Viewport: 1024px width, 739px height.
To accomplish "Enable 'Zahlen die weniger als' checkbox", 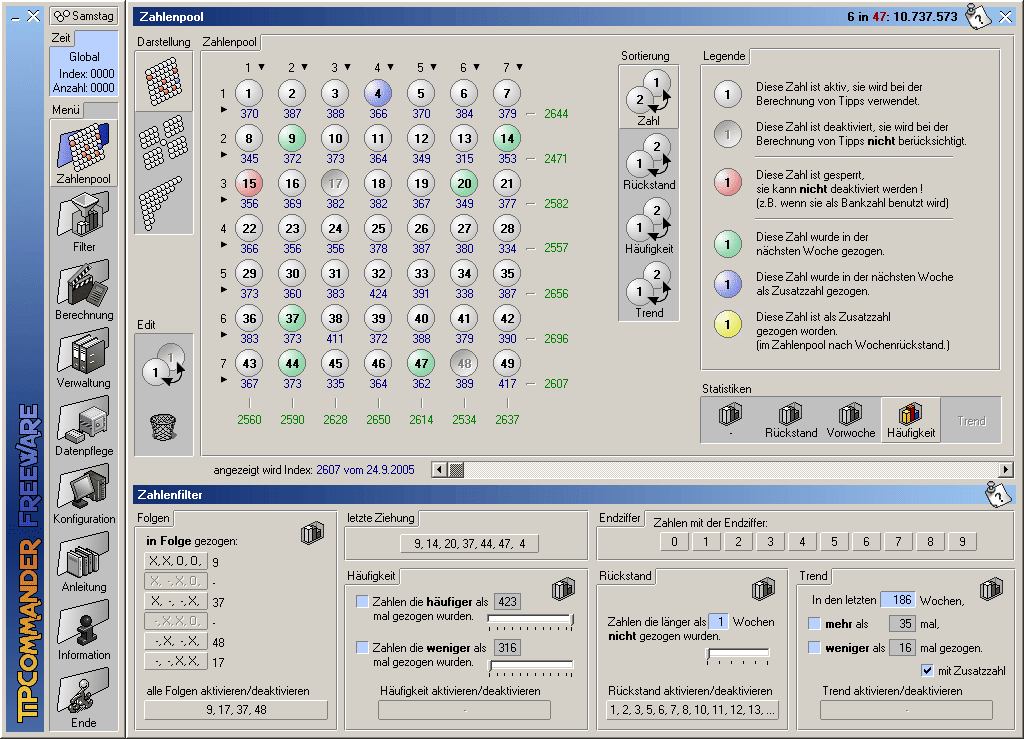I will (x=362, y=647).
